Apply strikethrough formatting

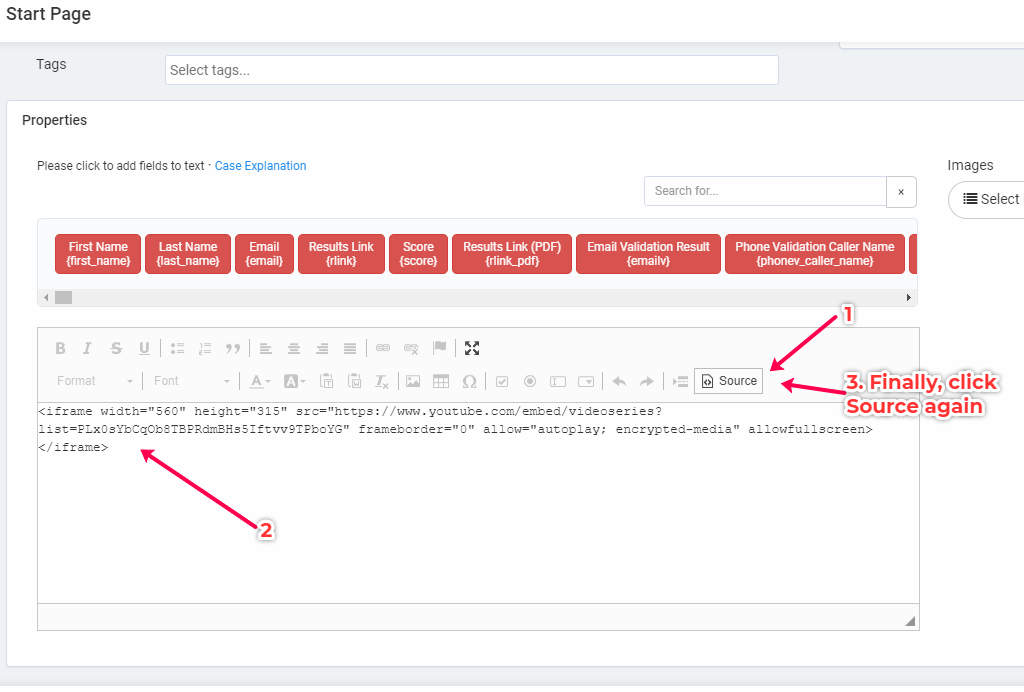[x=116, y=348]
